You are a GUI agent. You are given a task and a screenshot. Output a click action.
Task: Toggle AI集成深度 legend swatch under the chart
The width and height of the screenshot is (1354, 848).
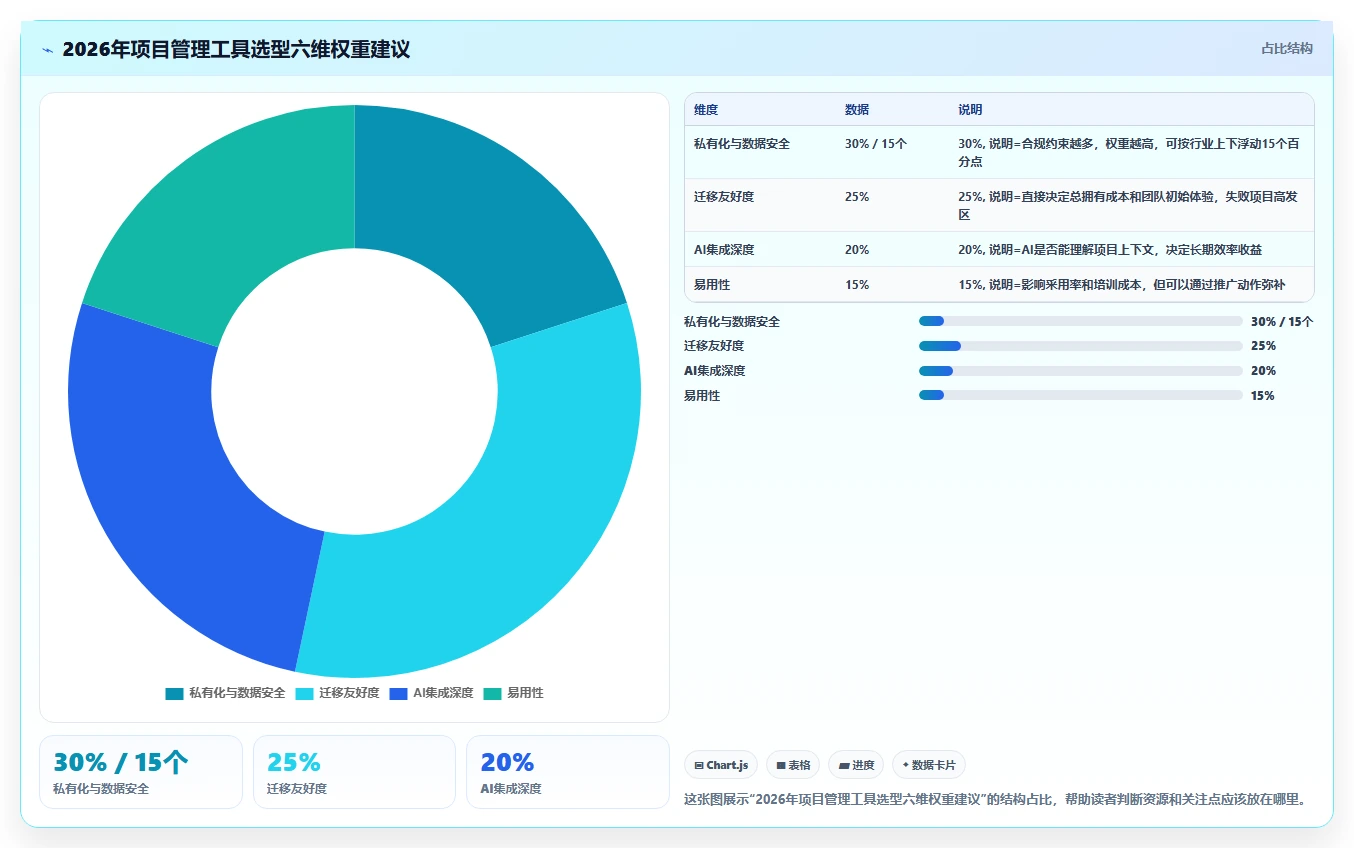click(399, 693)
